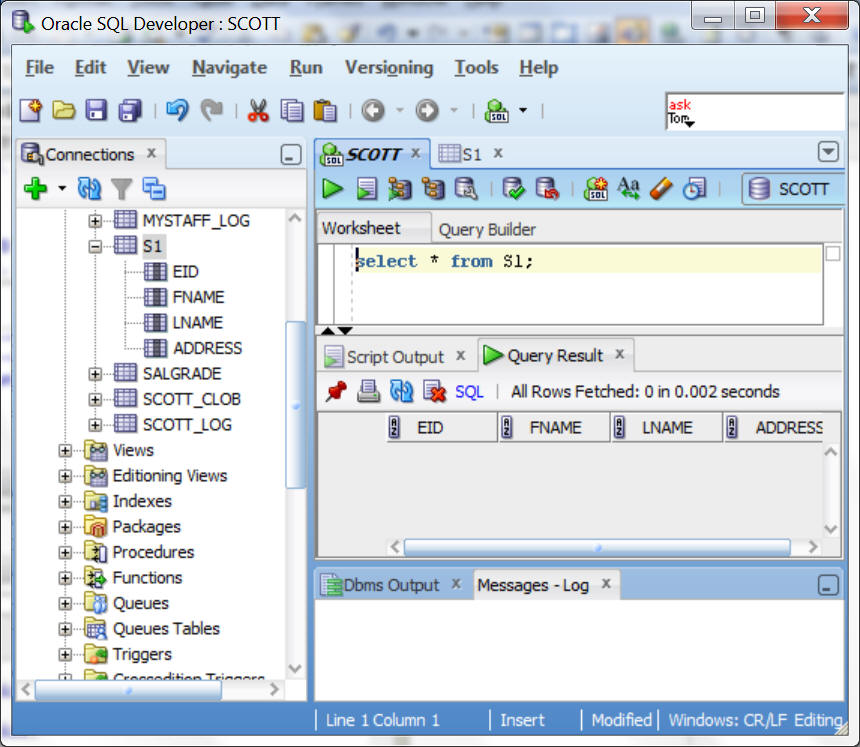860x747 pixels.
Task: Collapse the S1 table node
Action: (x=95, y=247)
